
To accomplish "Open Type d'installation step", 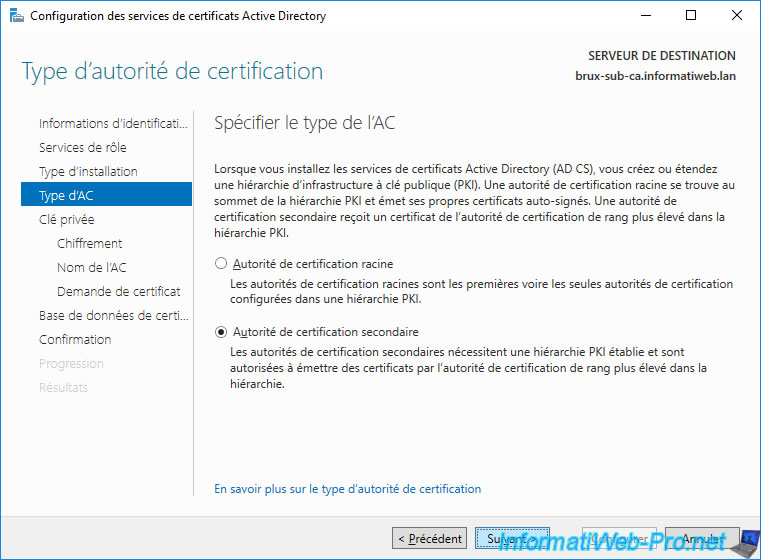I will click(x=88, y=172).
